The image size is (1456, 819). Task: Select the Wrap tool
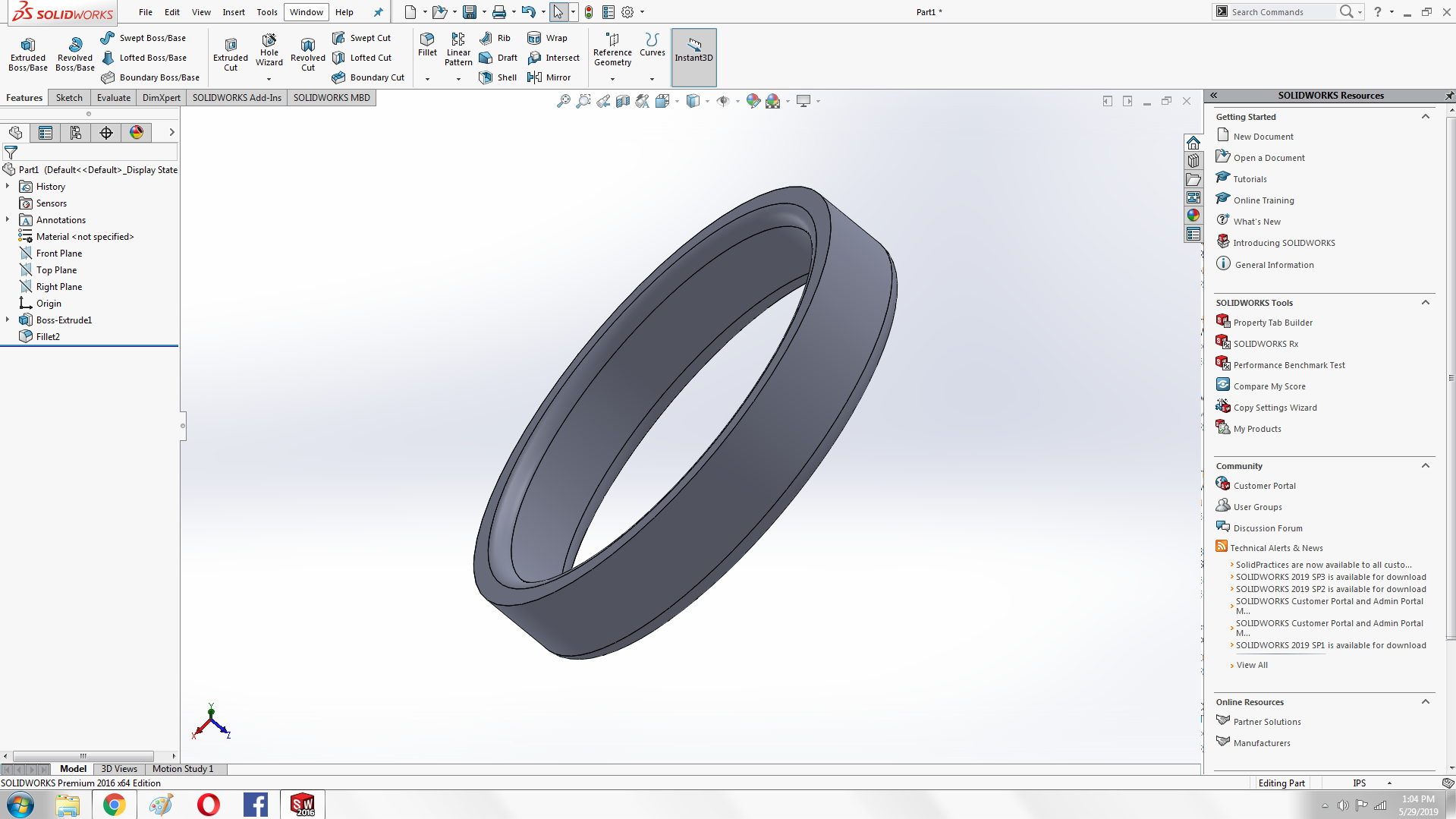[547, 38]
